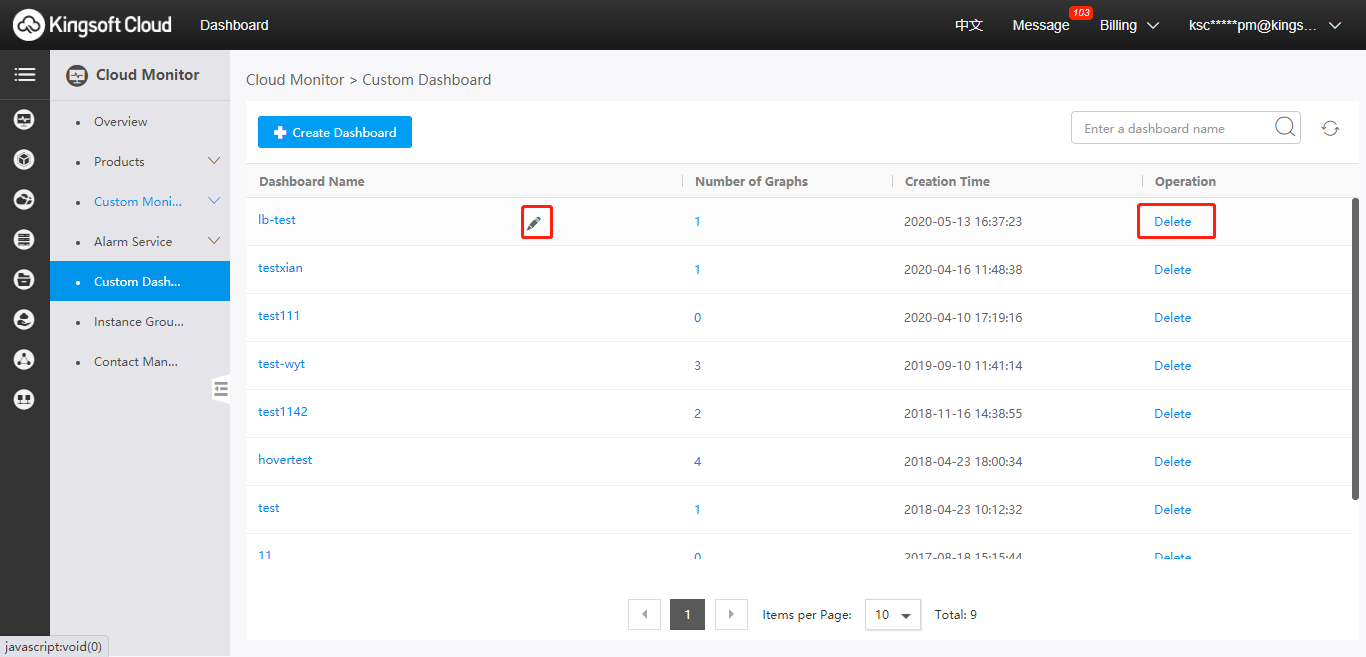This screenshot has height=657, width=1366.
Task: Select the cube icon in the dark rail
Action: pos(24,160)
